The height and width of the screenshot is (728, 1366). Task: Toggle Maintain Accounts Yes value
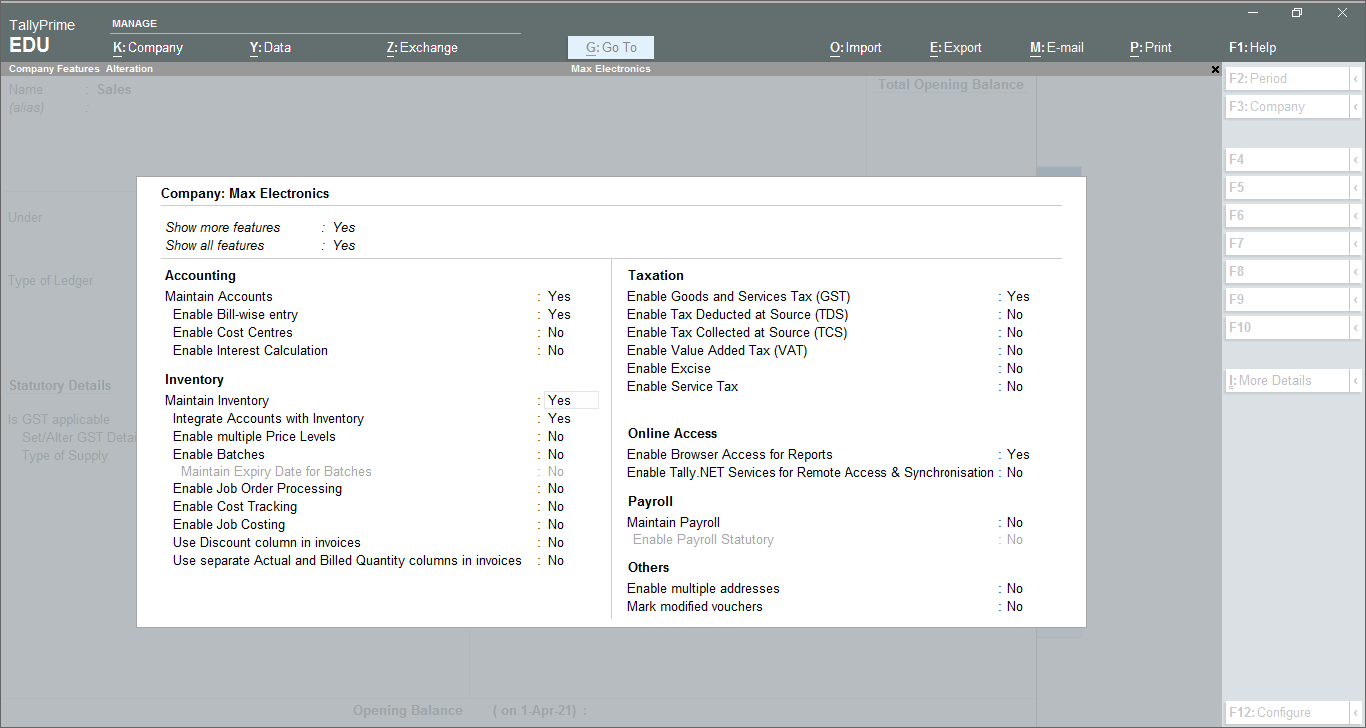(x=559, y=297)
